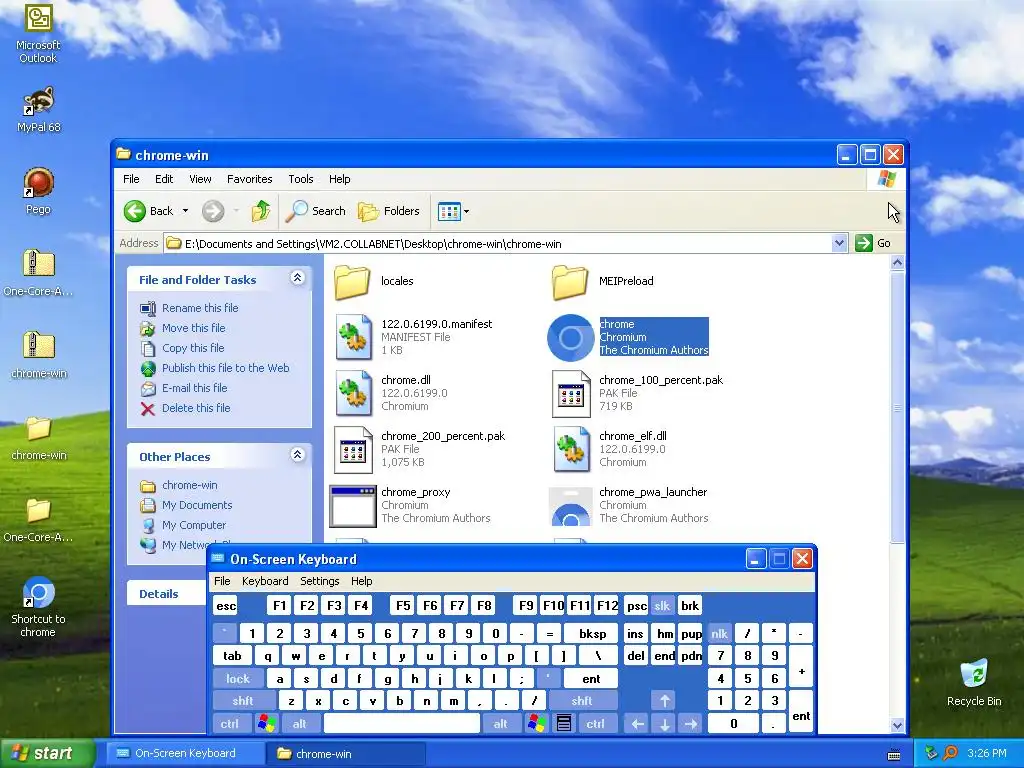Toggle the left shft key on keyboard

point(243,701)
